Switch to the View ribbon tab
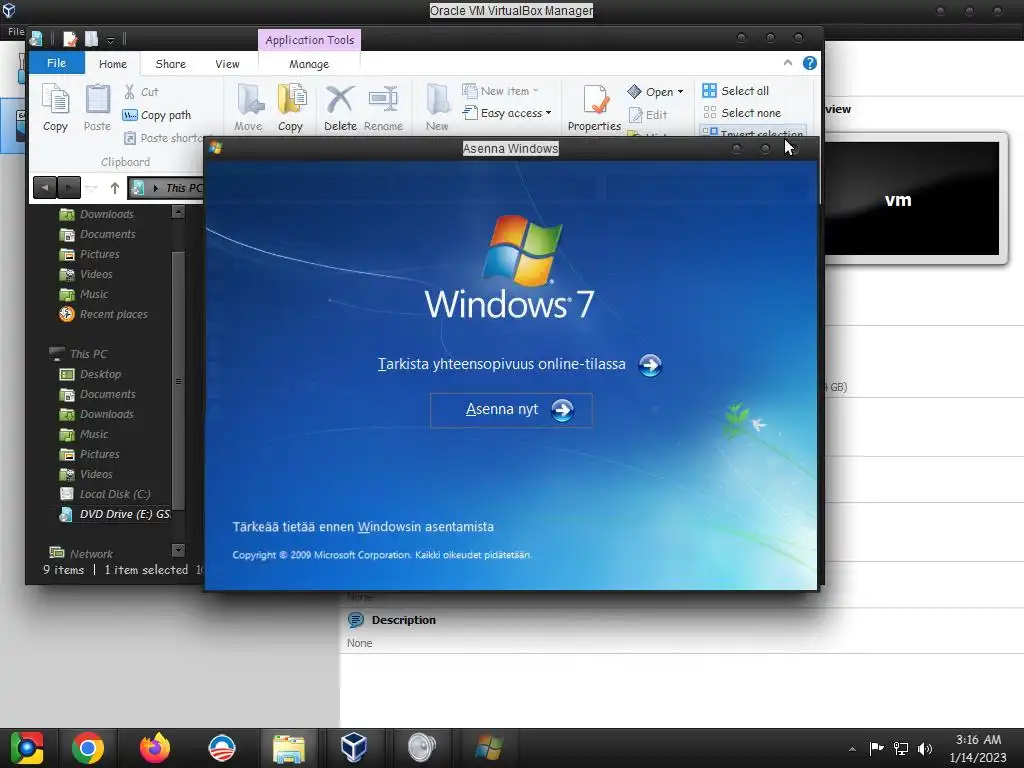The image size is (1024, 768). (x=227, y=63)
